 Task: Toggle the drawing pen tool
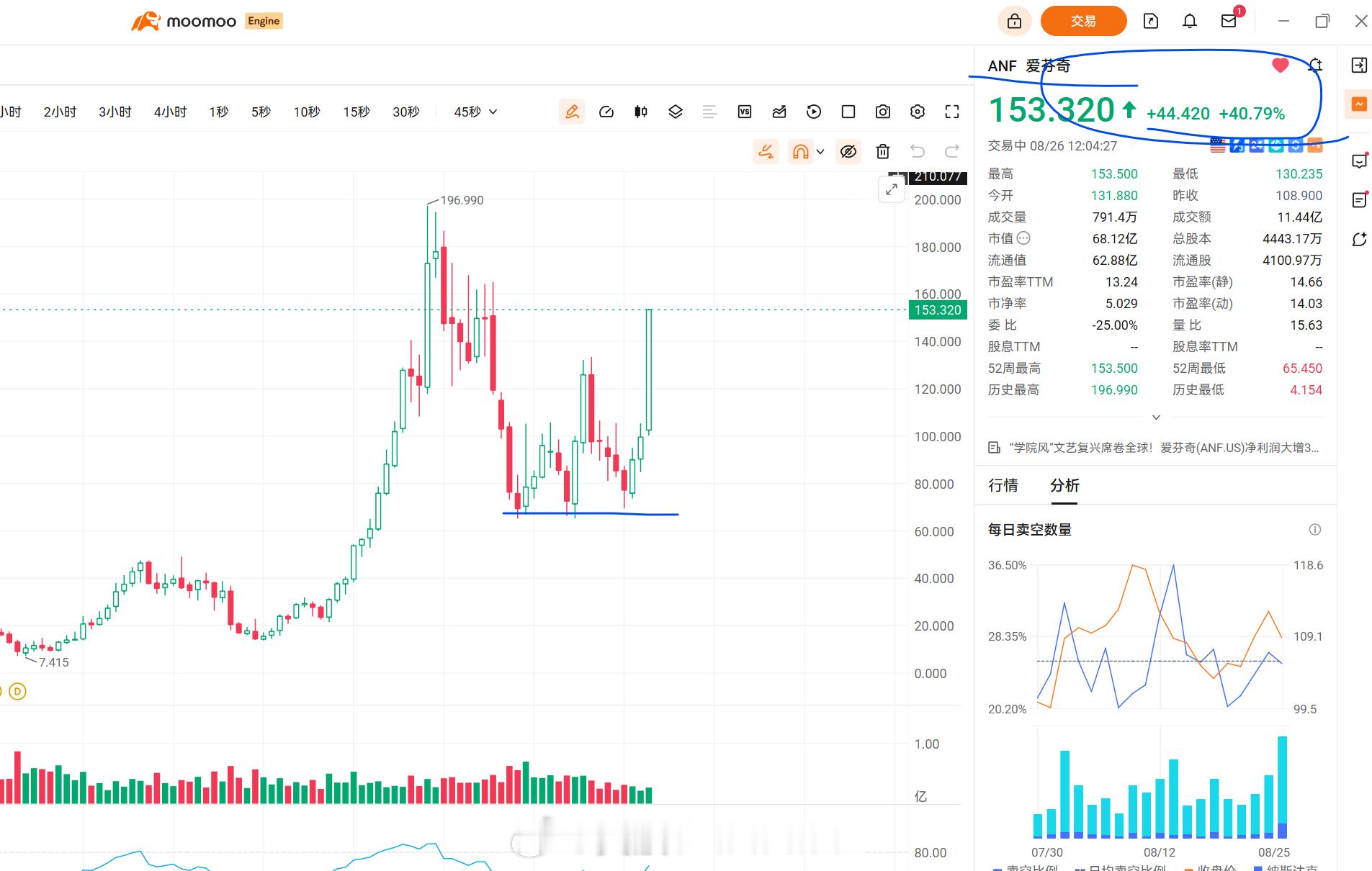point(572,112)
